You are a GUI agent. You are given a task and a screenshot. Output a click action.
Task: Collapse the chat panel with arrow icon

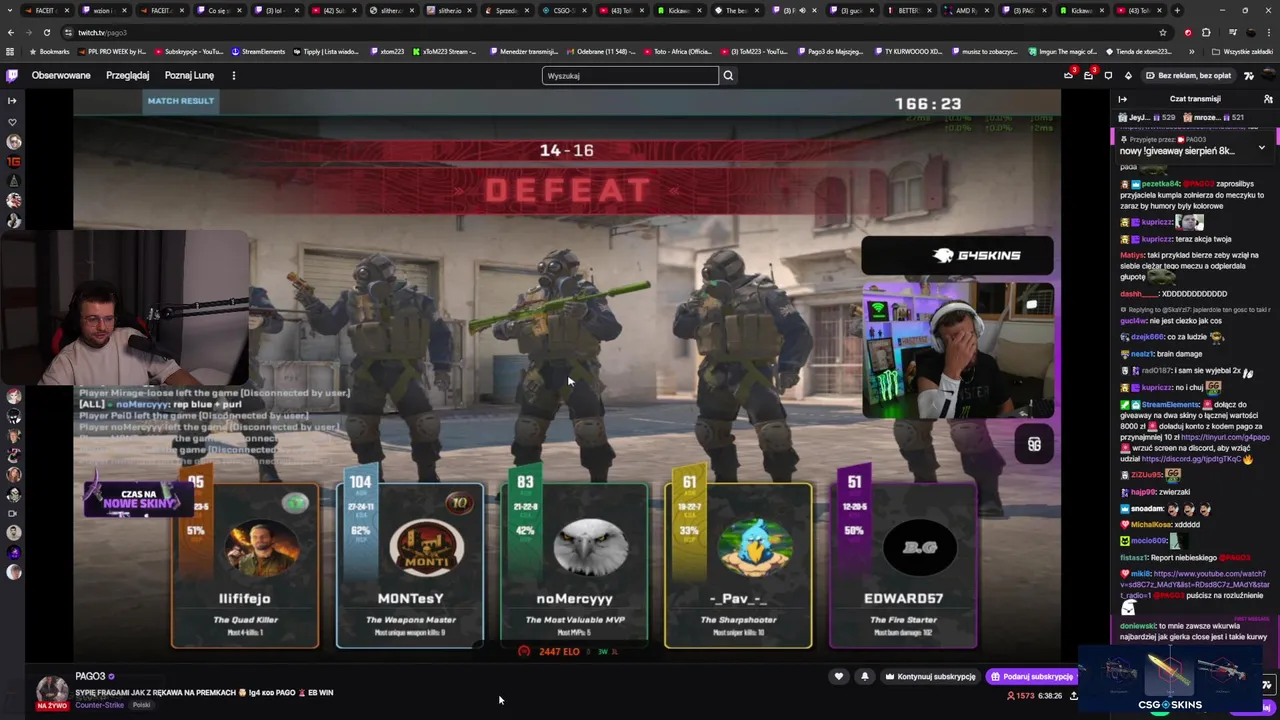tap(1122, 99)
